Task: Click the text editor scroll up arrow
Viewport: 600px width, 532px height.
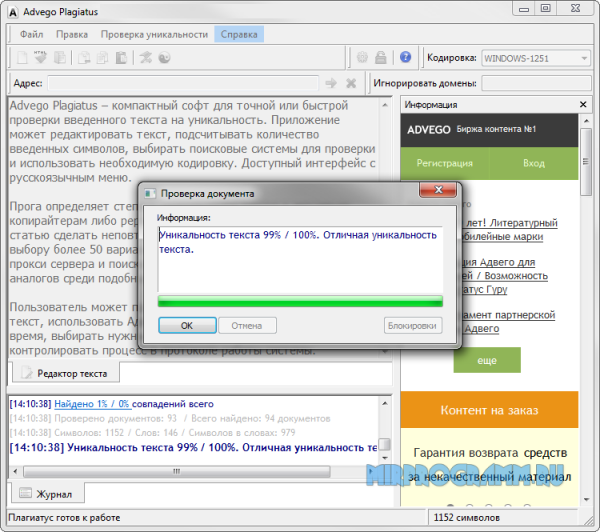Action: [x=385, y=105]
